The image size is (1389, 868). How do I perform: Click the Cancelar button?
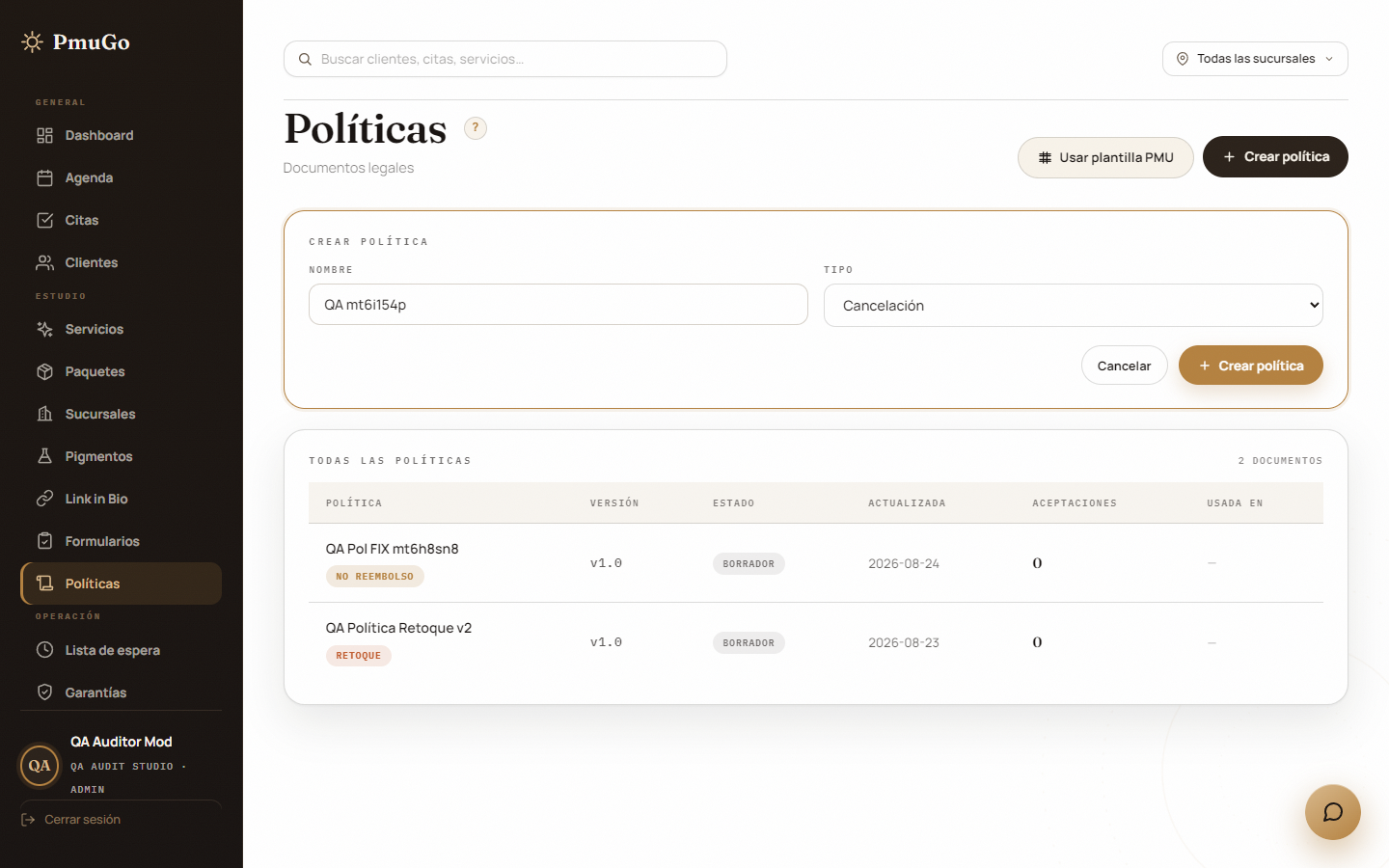1125,366
